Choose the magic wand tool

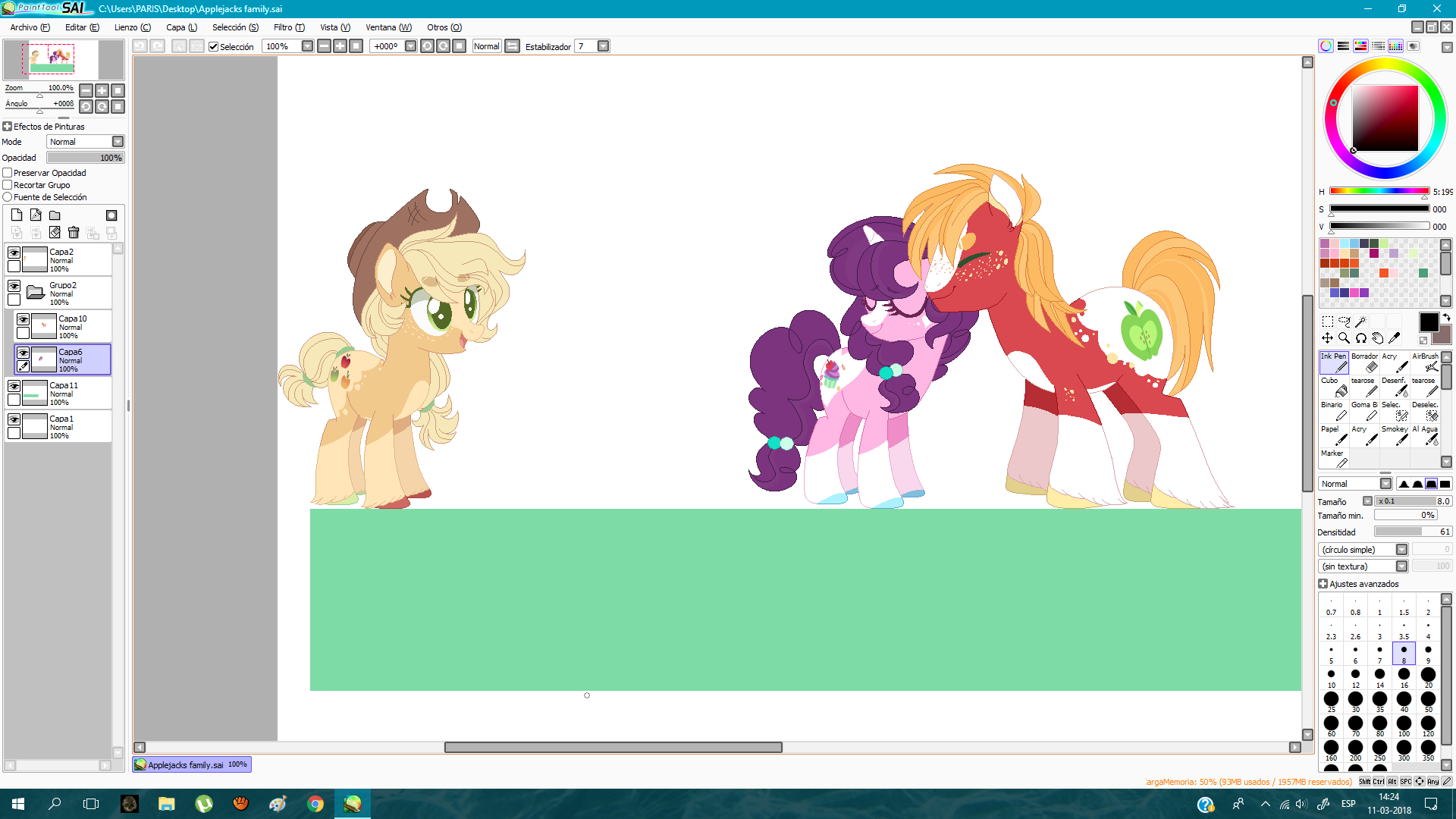pos(1360,322)
